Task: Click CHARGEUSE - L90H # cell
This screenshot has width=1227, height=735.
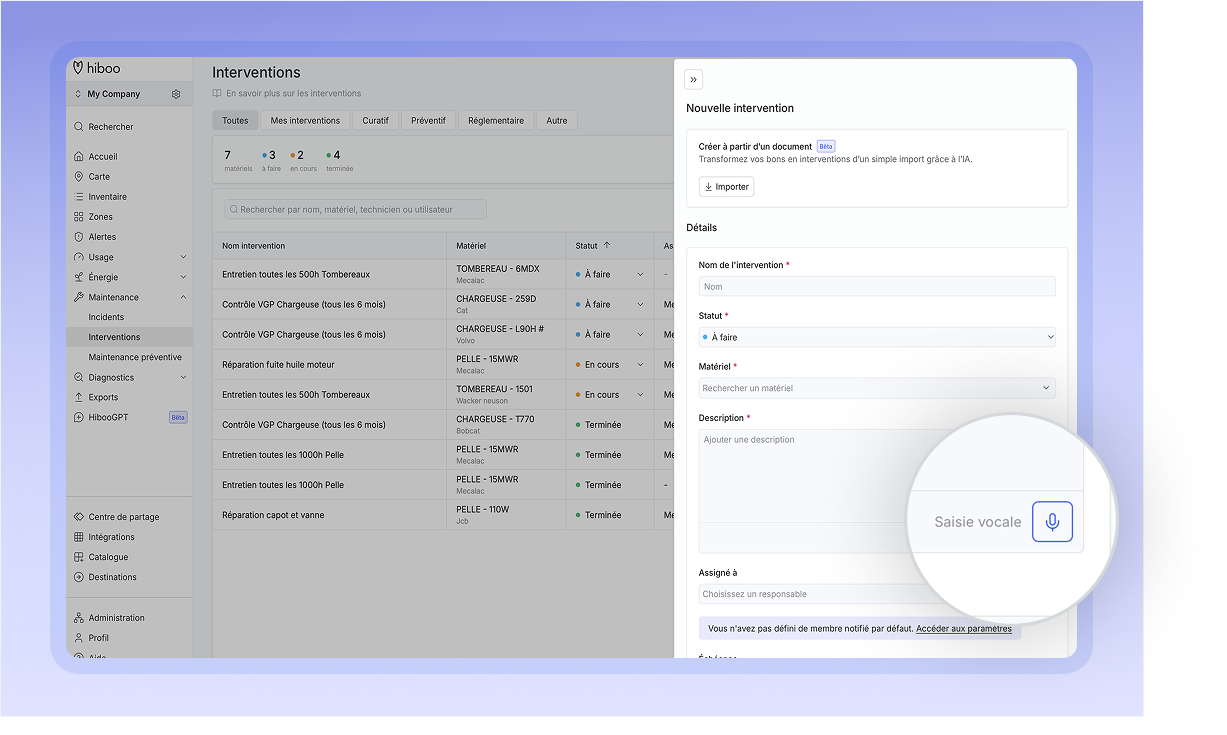Action: [x=506, y=334]
